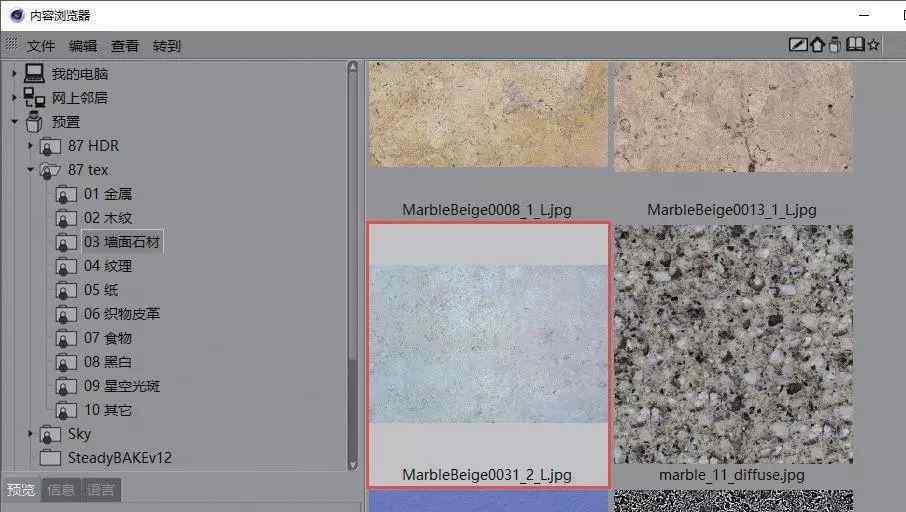Click the 03 墙面石材 folder icon
This screenshot has height=512, width=906.
click(x=66, y=243)
